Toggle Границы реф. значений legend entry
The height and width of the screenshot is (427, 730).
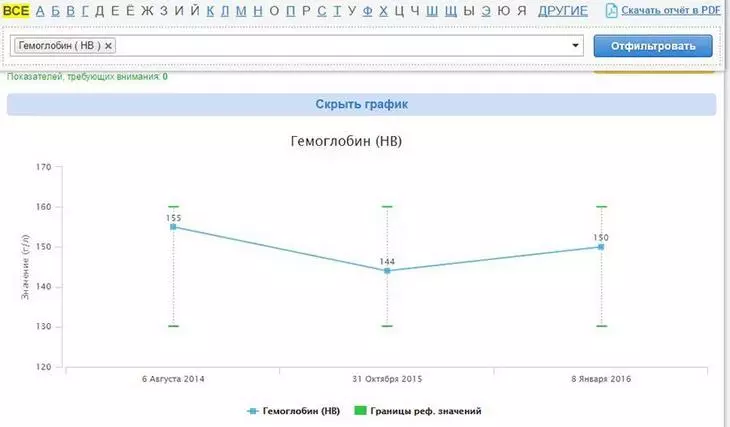pyautogui.click(x=418, y=411)
